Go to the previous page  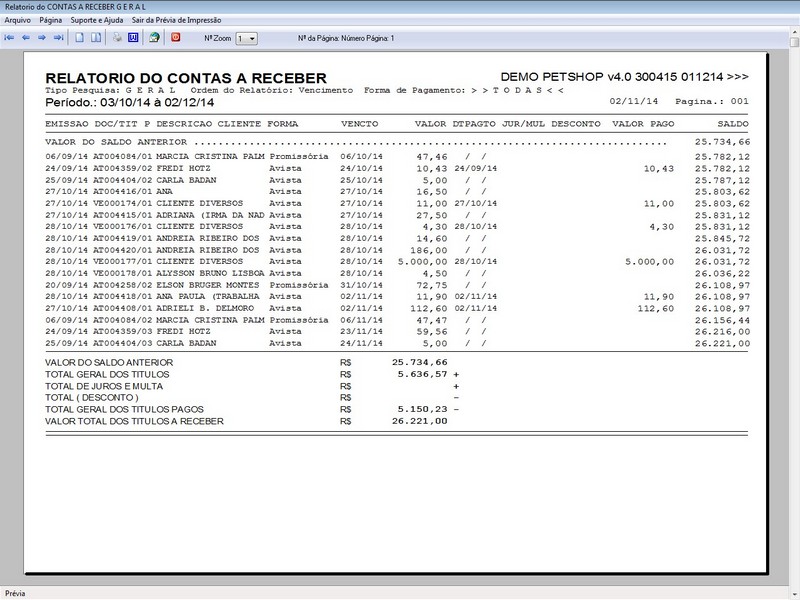[25, 39]
